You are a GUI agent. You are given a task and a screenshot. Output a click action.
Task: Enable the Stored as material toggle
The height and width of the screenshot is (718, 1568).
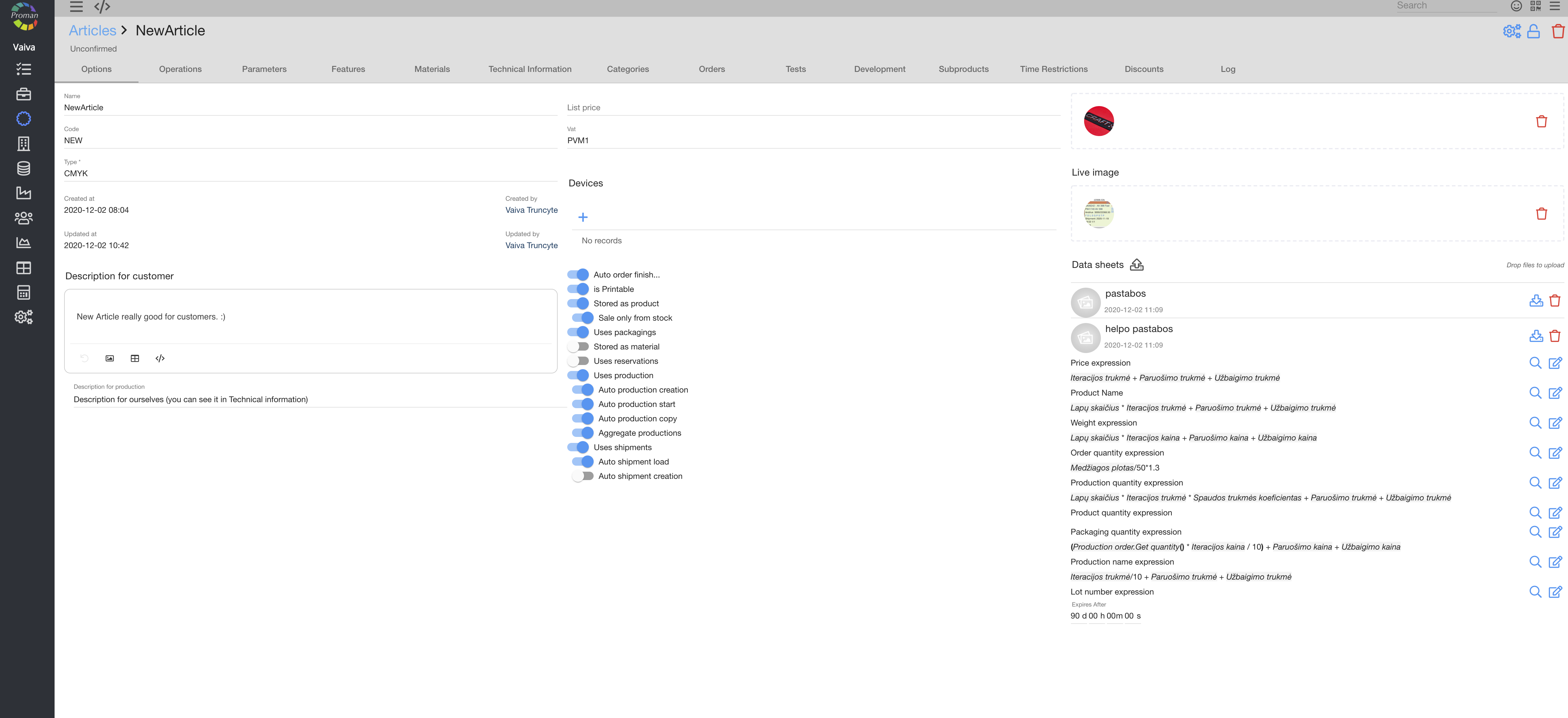578,347
